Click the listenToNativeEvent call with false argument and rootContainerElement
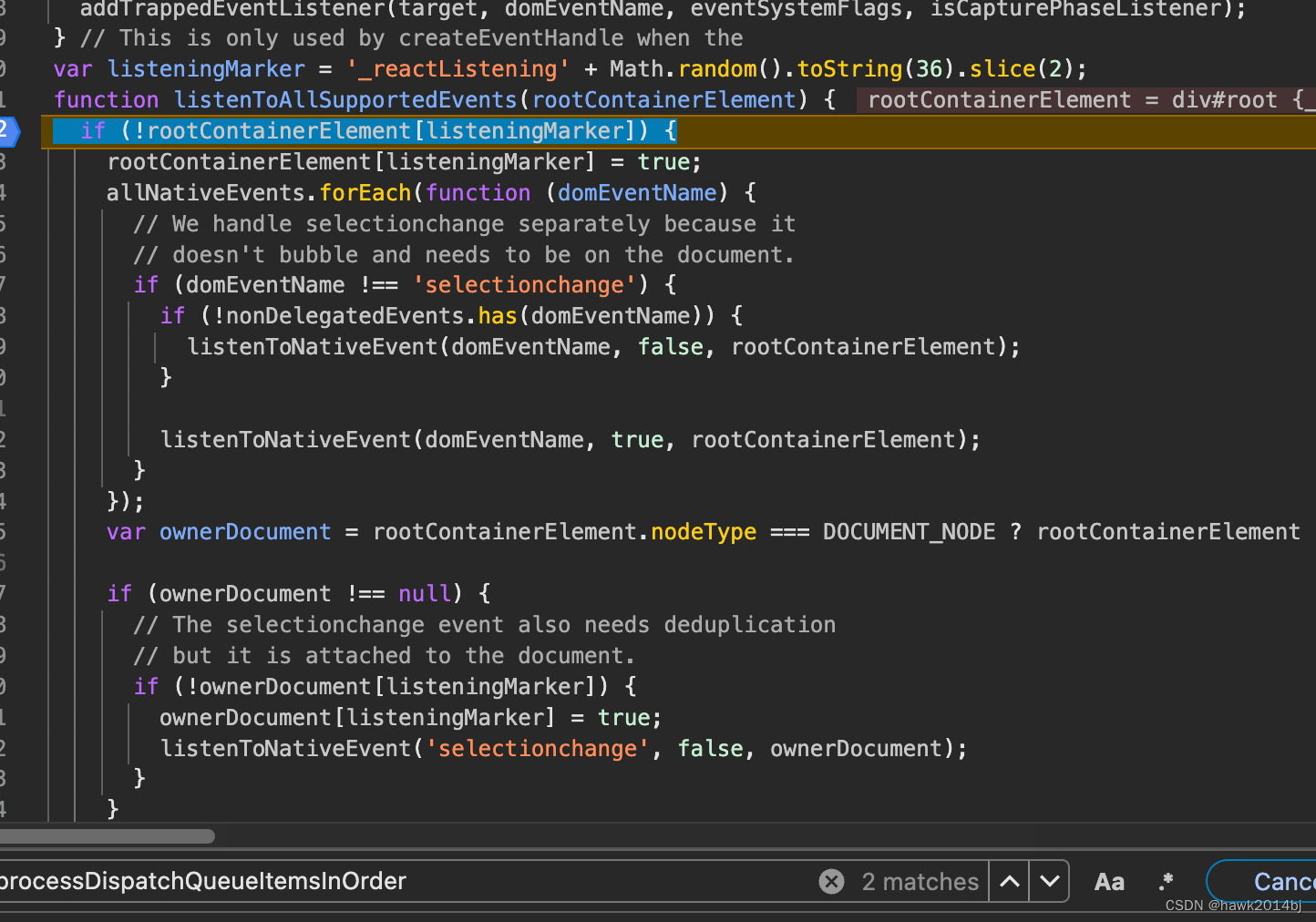The height and width of the screenshot is (922, 1316). tap(603, 347)
